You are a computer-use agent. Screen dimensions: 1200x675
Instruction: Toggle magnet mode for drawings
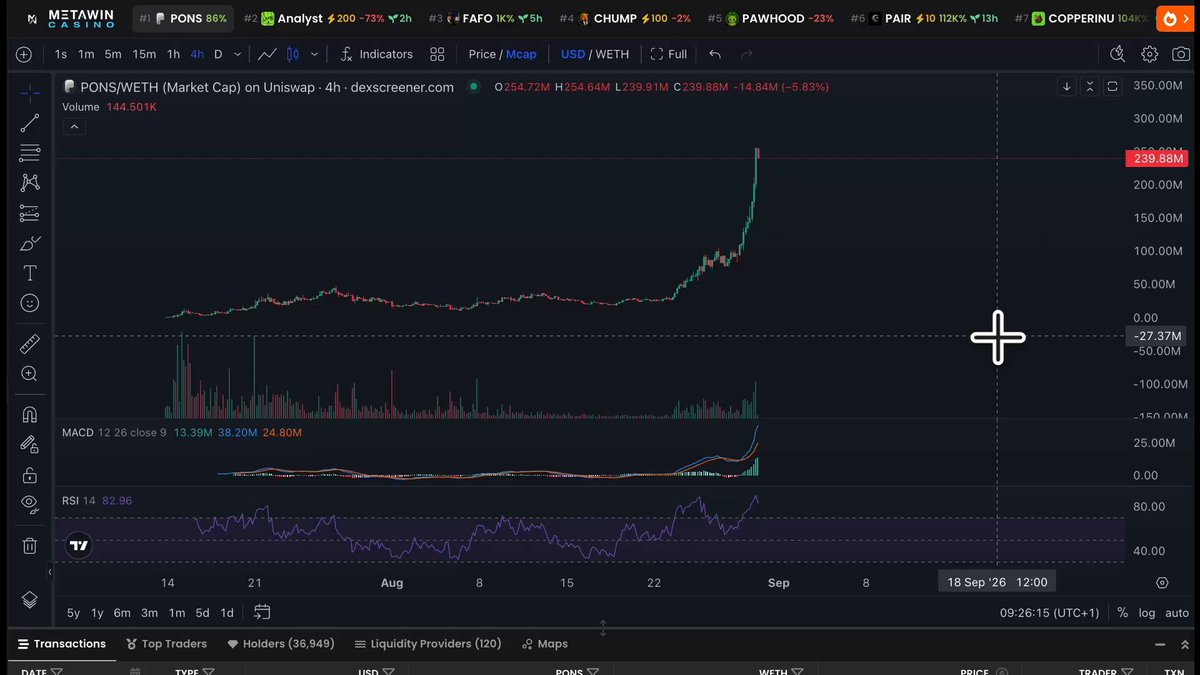pyautogui.click(x=30, y=414)
